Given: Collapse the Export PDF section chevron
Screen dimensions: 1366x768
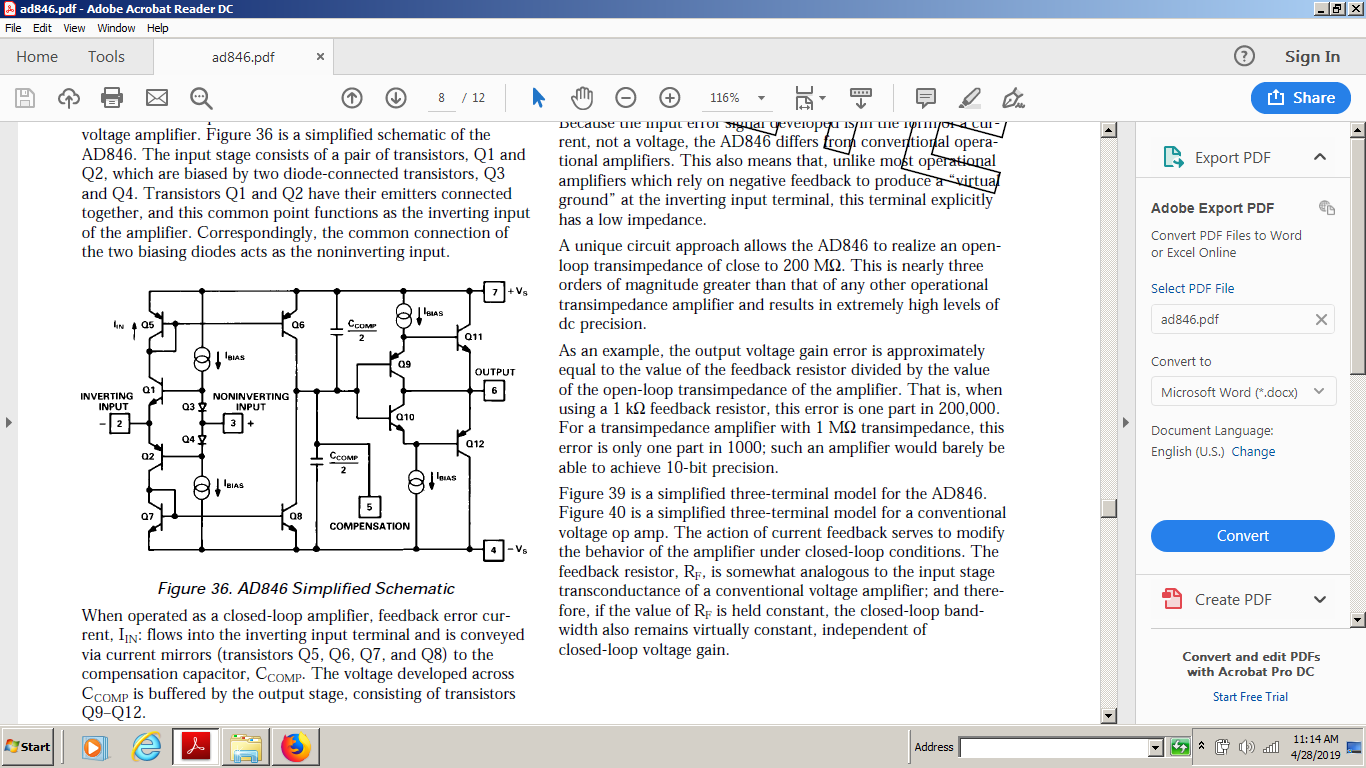Looking at the screenshot, I should 1319,157.
